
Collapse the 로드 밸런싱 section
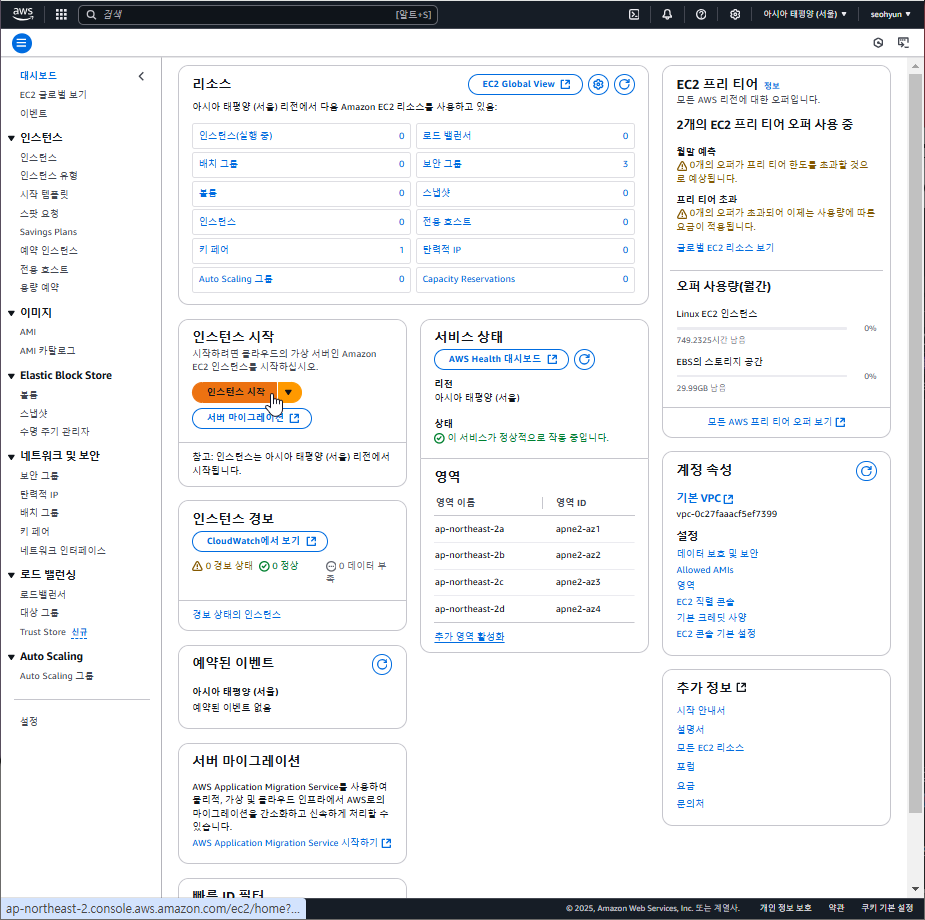click(11, 575)
